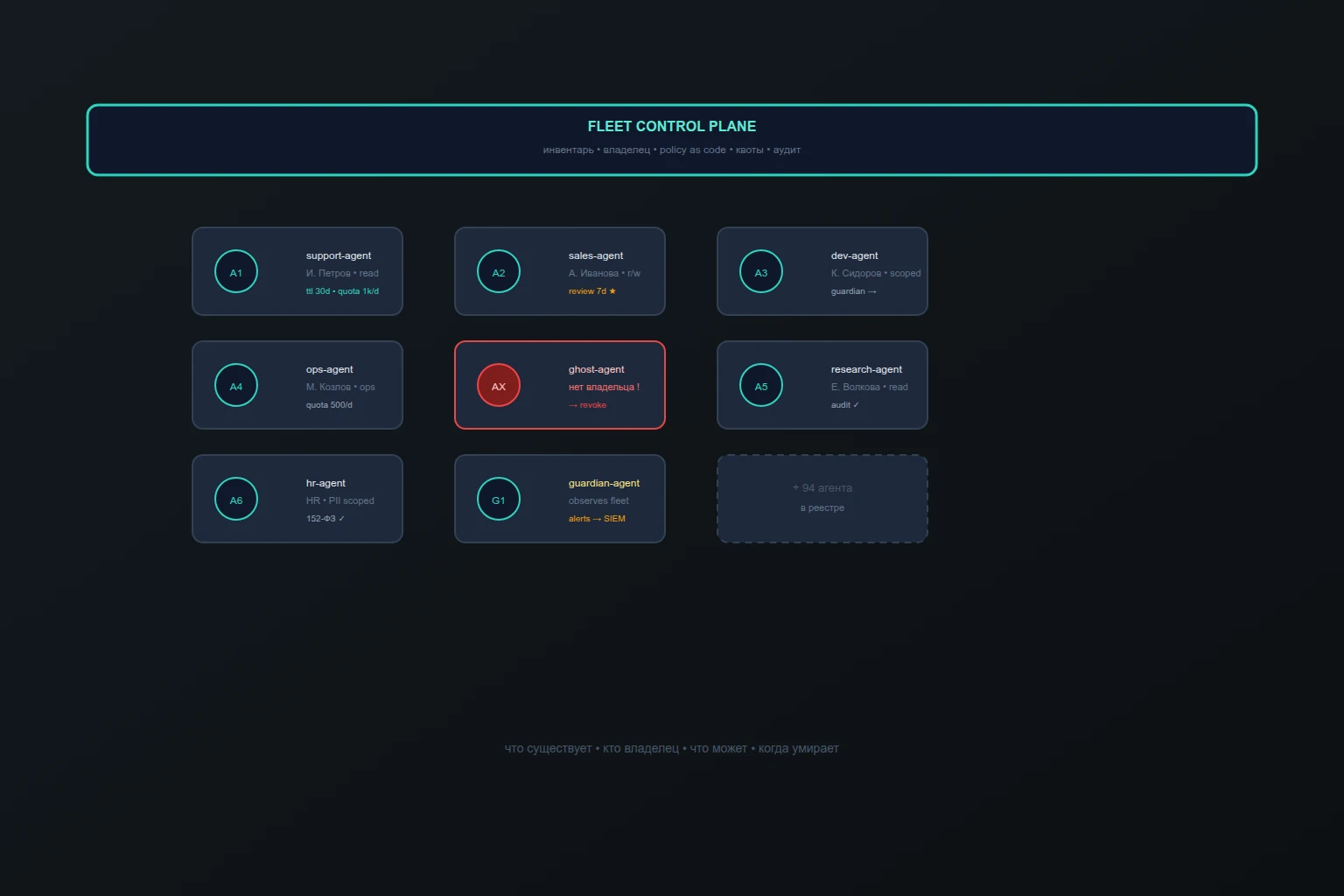Image resolution: width=1344 pixels, height=896 pixels.
Task: Open the "+ 94 агента" registry card
Action: coord(822,499)
